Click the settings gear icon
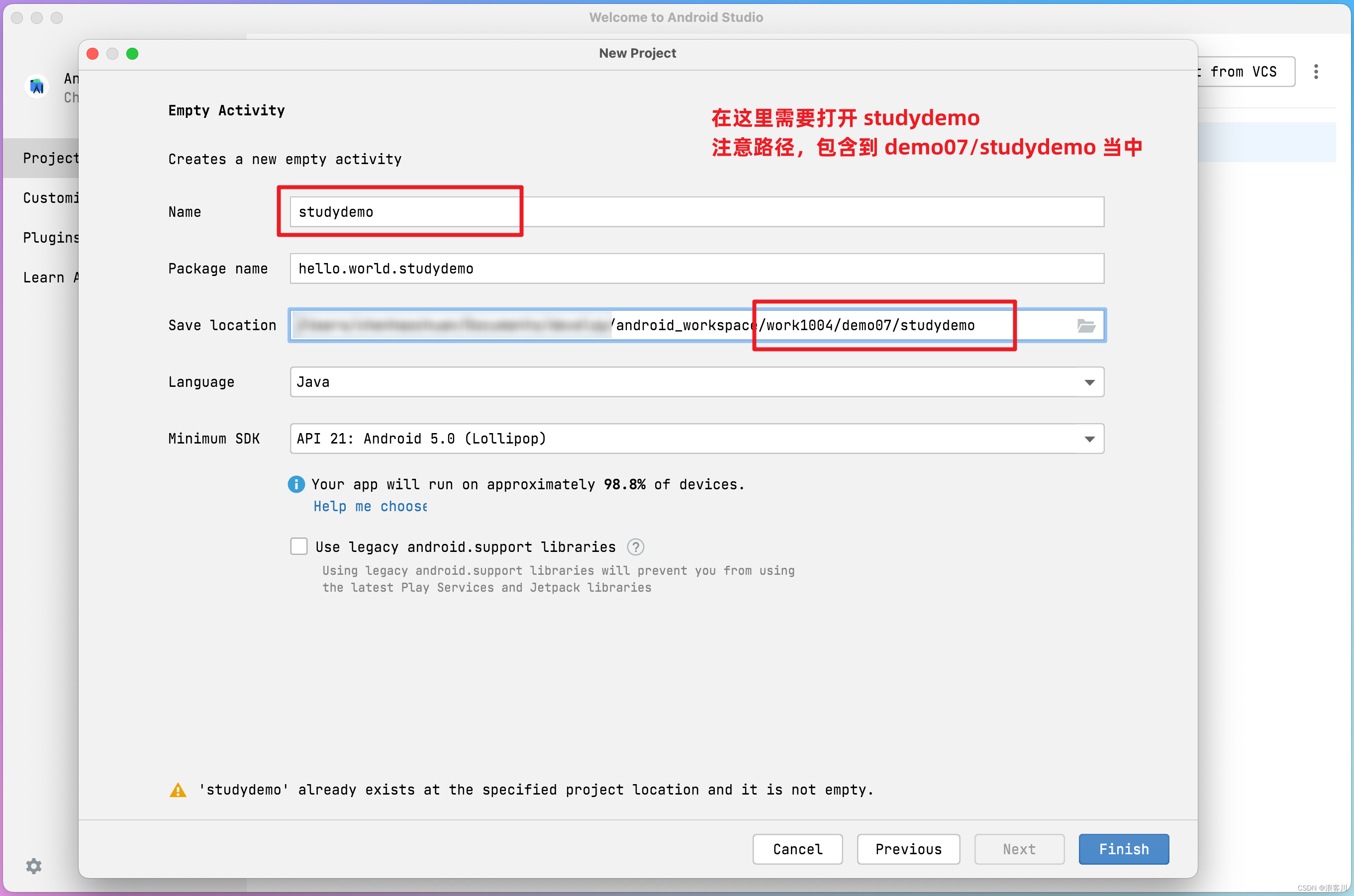Image resolution: width=1354 pixels, height=896 pixels. [34, 866]
